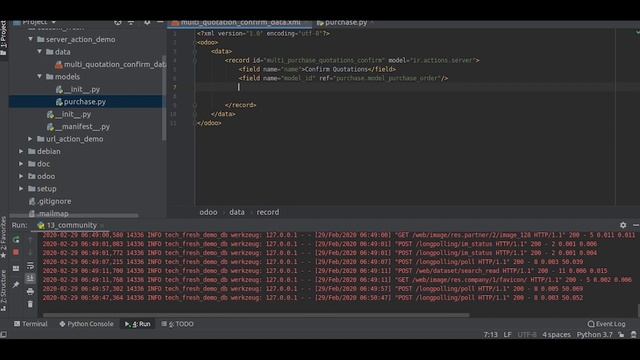Click odoo breadcrumb in editor
The width and height of the screenshot is (640, 360).
pyautogui.click(x=208, y=212)
